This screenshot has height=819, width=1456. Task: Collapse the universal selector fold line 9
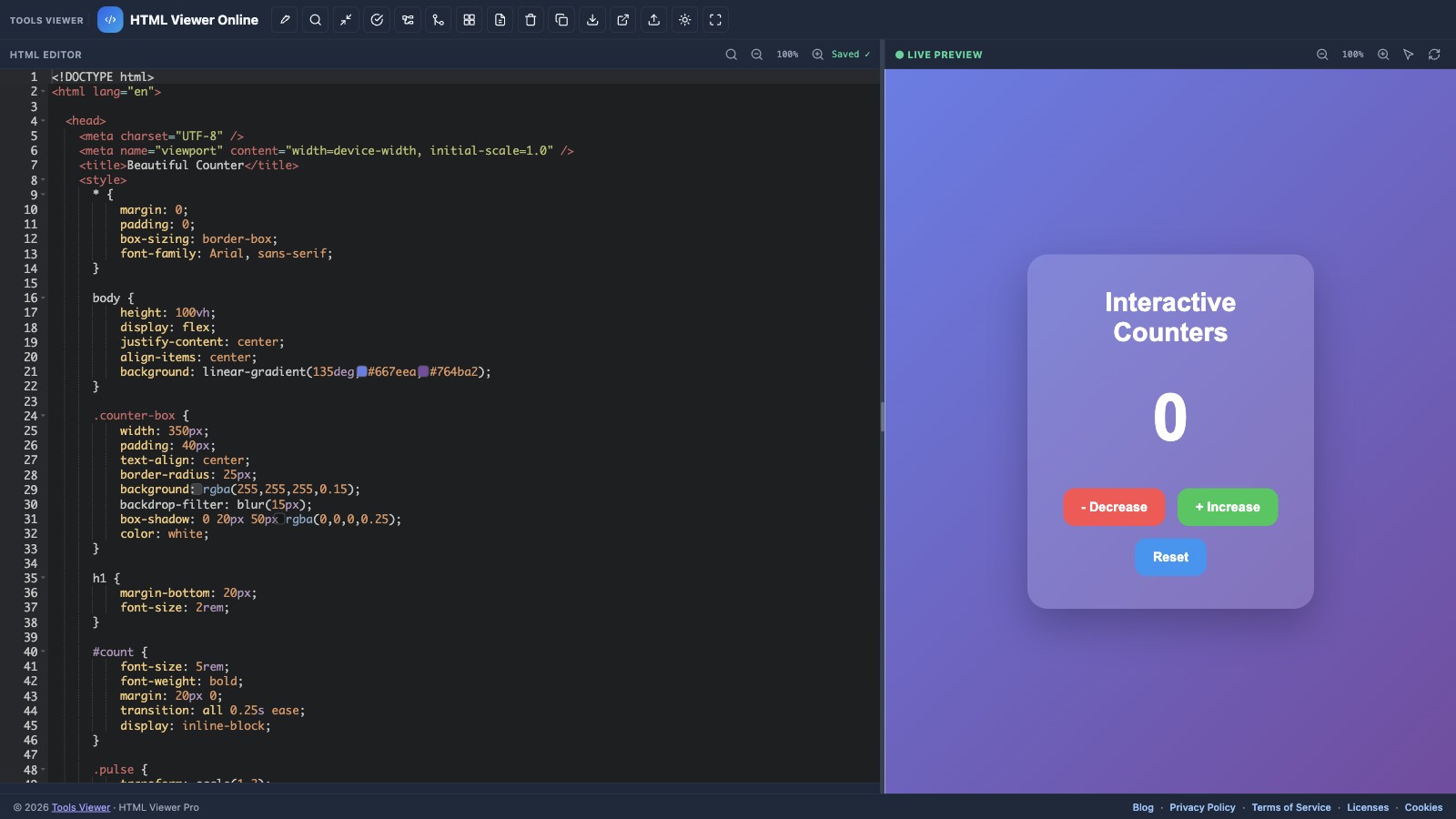pyautogui.click(x=43, y=195)
